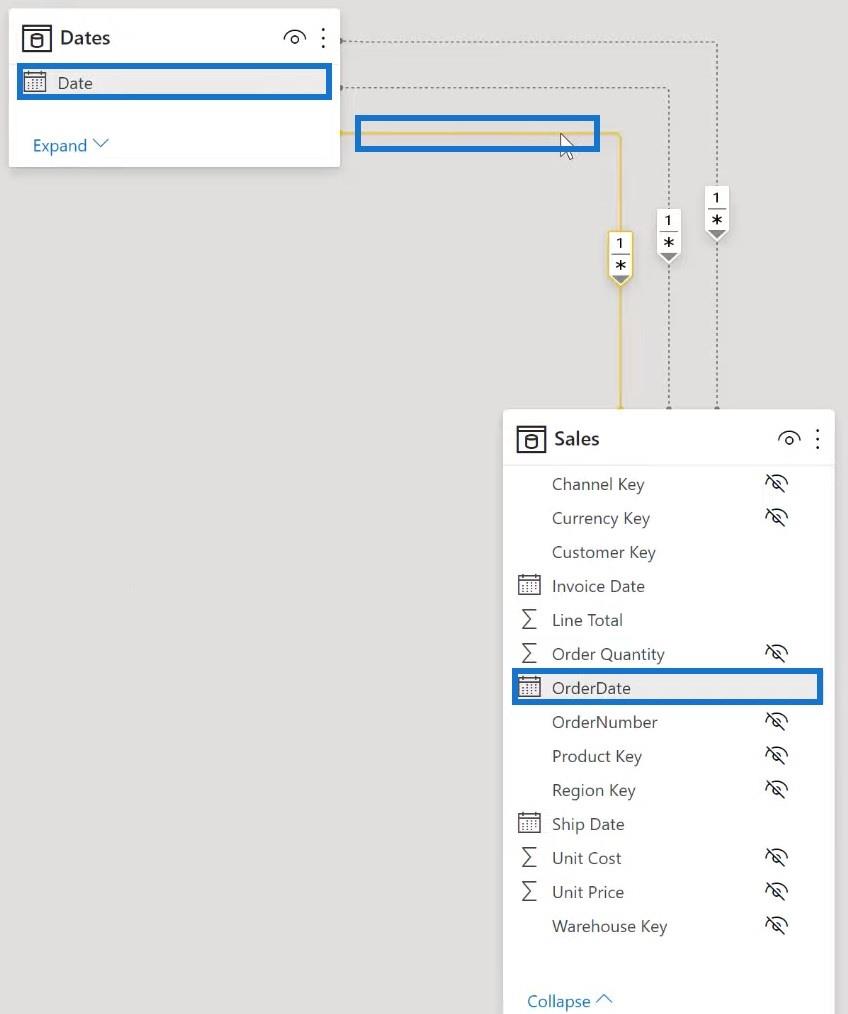Open the Dates table more options menu
Screen dimensions: 848x1014
pos(323,38)
